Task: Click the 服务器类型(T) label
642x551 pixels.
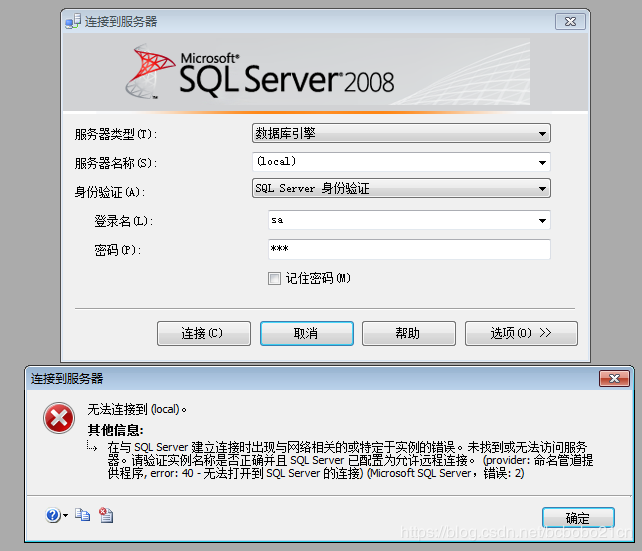Action: pos(116,134)
